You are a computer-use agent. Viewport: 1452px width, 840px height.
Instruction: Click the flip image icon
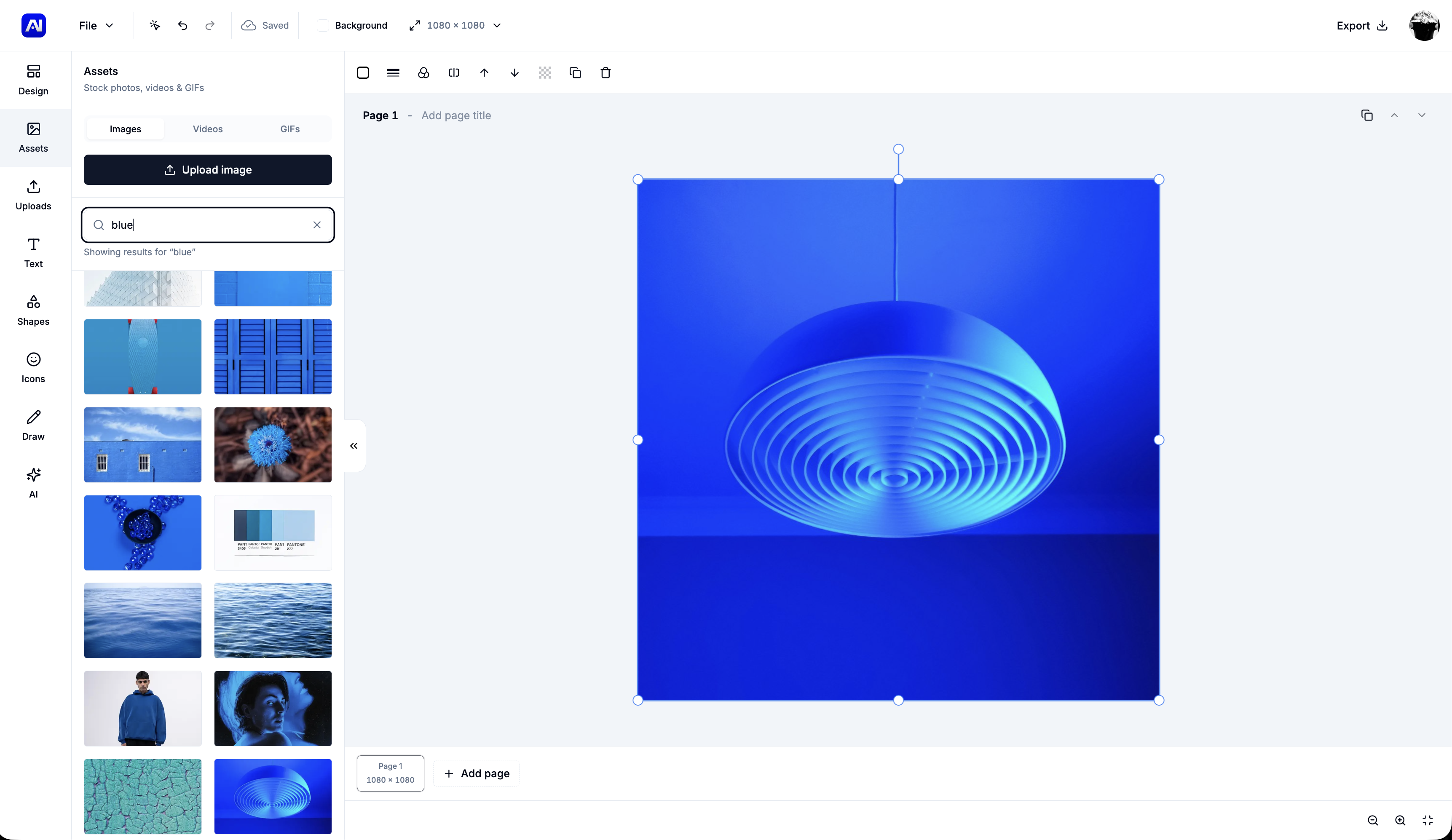coord(453,72)
